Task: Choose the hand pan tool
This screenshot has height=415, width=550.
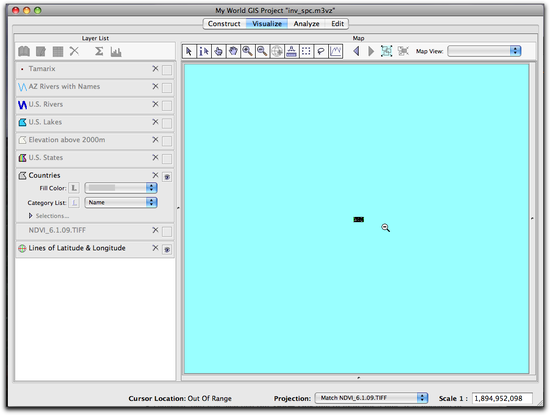Action: tap(233, 51)
